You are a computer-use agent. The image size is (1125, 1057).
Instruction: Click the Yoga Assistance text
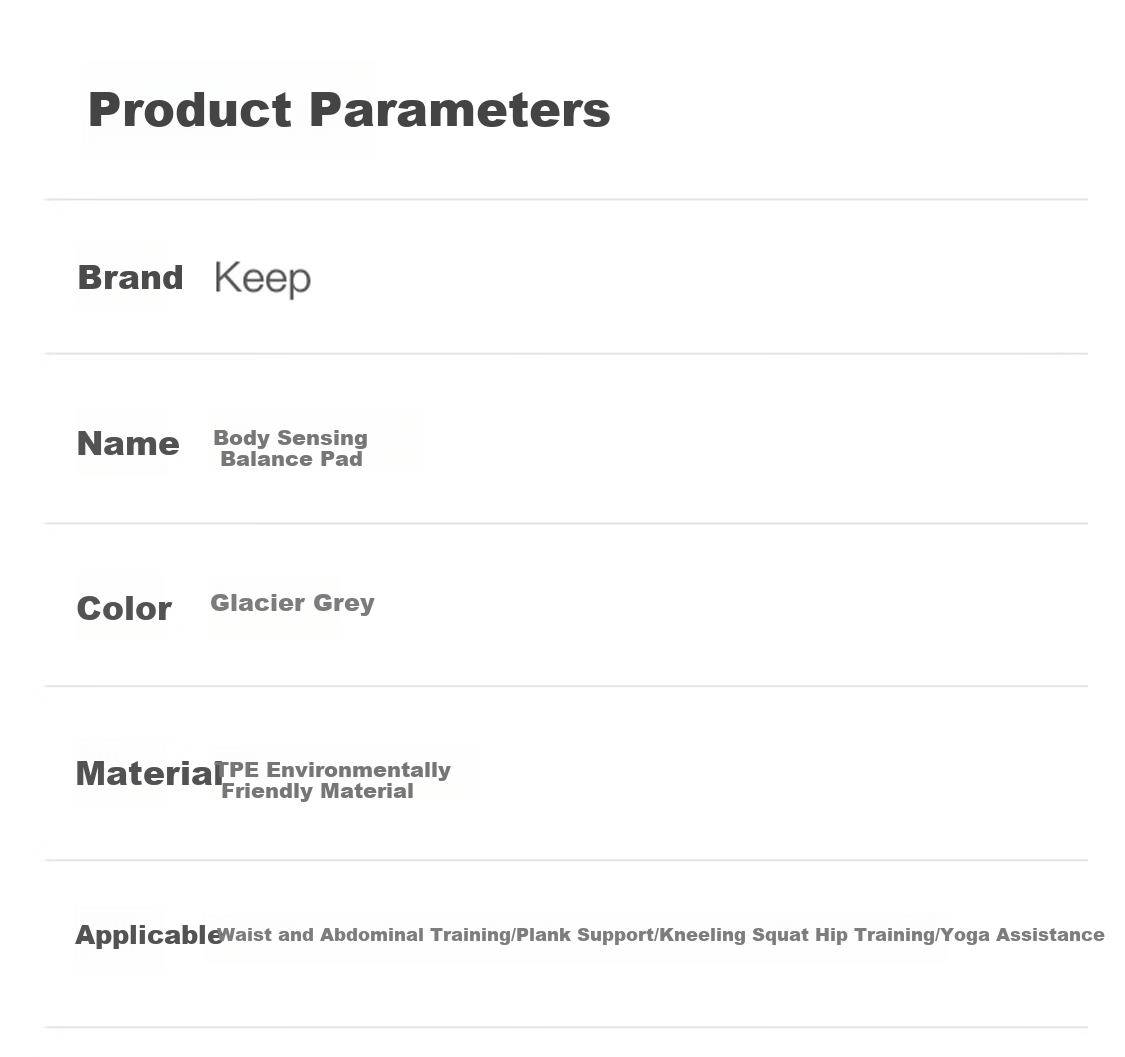[1022, 935]
